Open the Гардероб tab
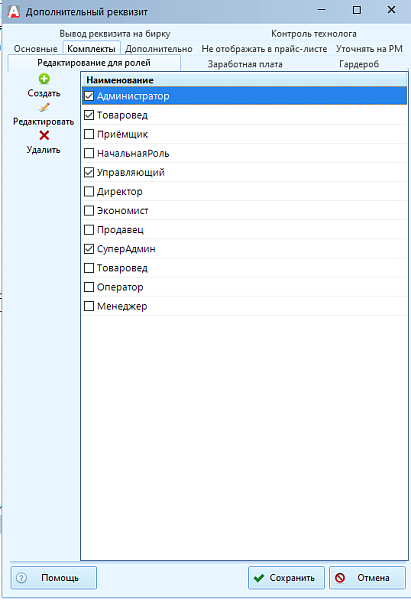The width and height of the screenshot is (411, 600). (x=359, y=64)
